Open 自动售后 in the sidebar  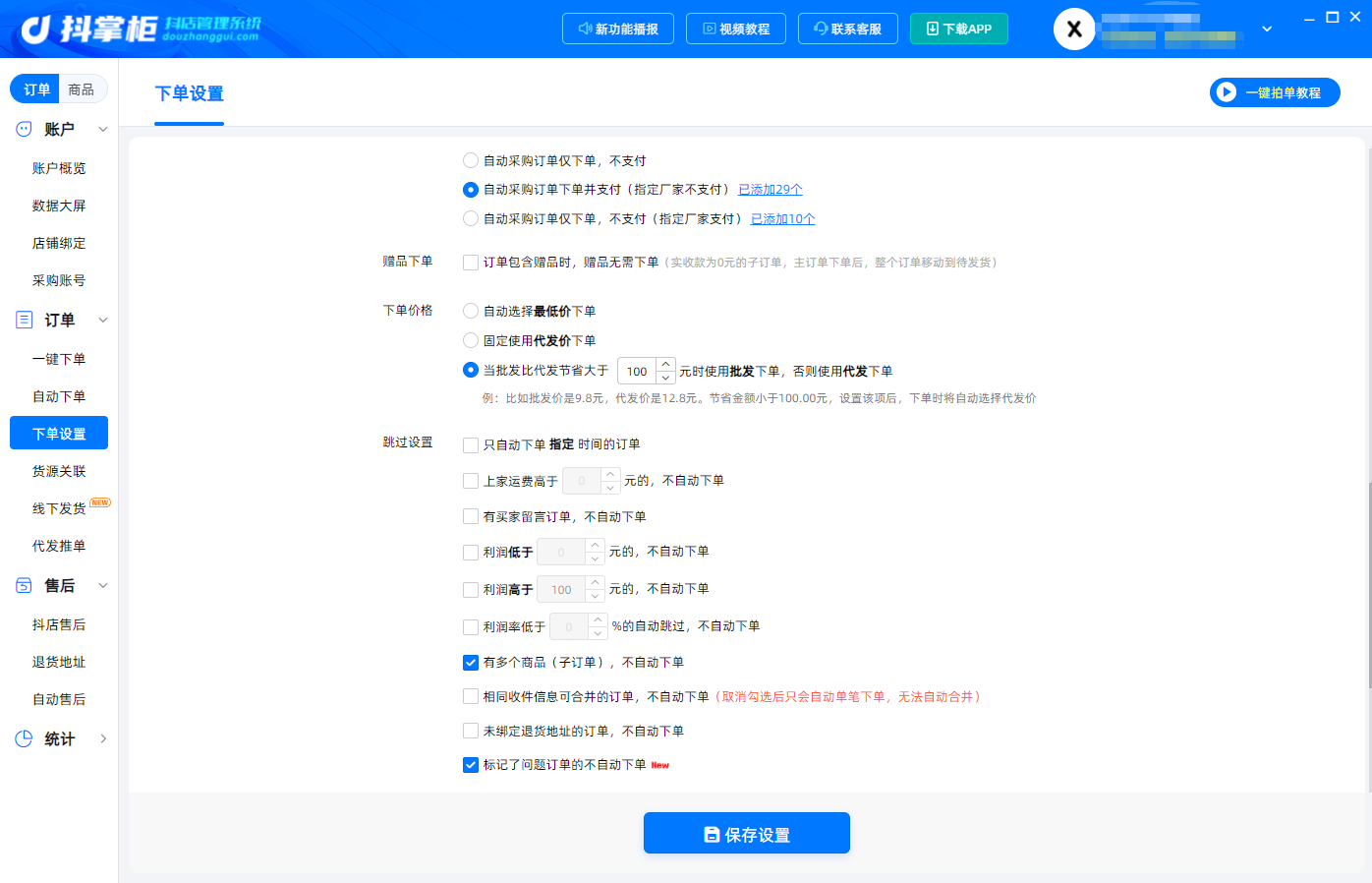[59, 699]
